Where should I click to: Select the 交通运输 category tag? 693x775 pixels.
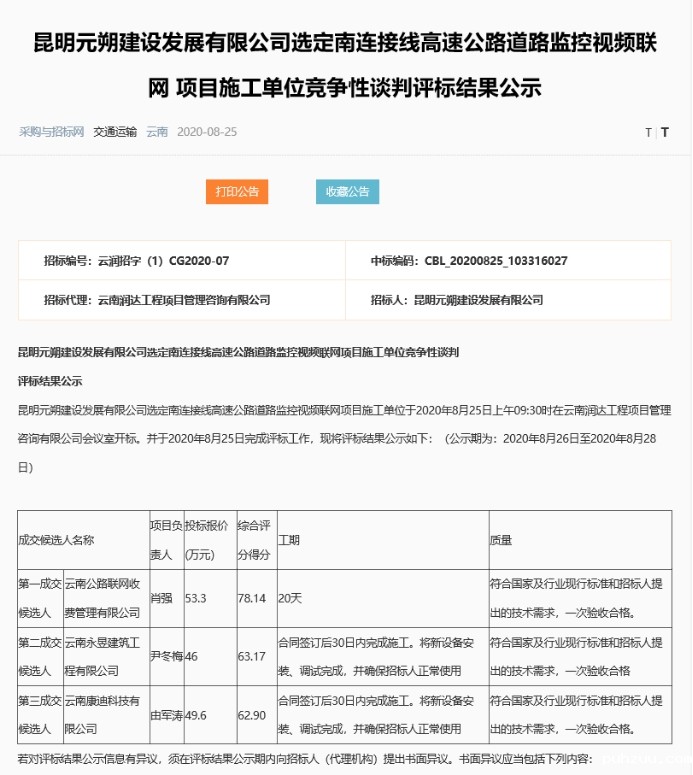pyautogui.click(x=115, y=132)
